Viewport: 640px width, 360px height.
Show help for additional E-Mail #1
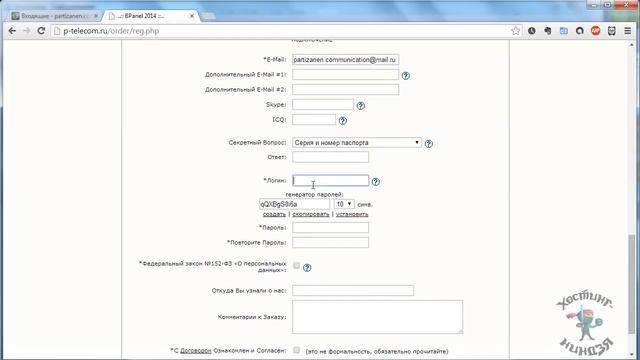pos(405,76)
